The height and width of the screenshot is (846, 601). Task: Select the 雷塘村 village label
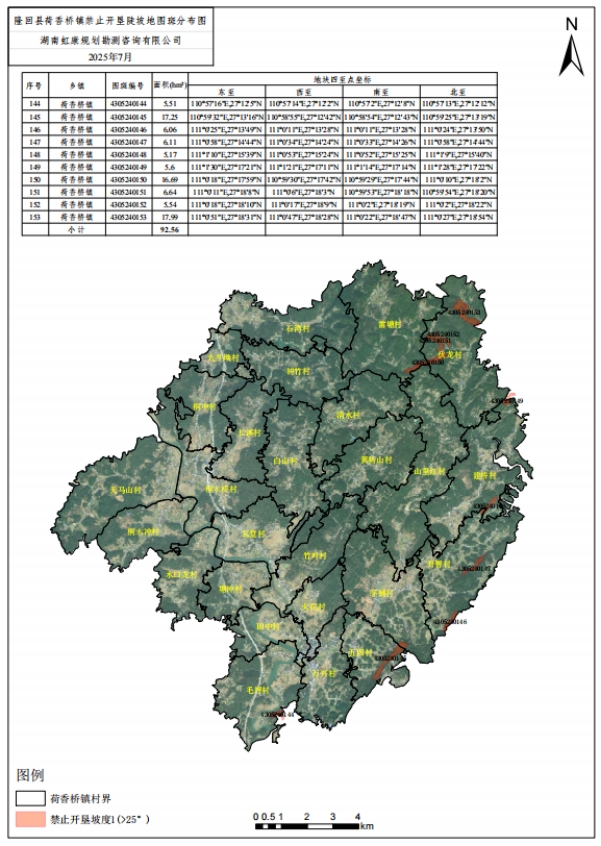389,325
